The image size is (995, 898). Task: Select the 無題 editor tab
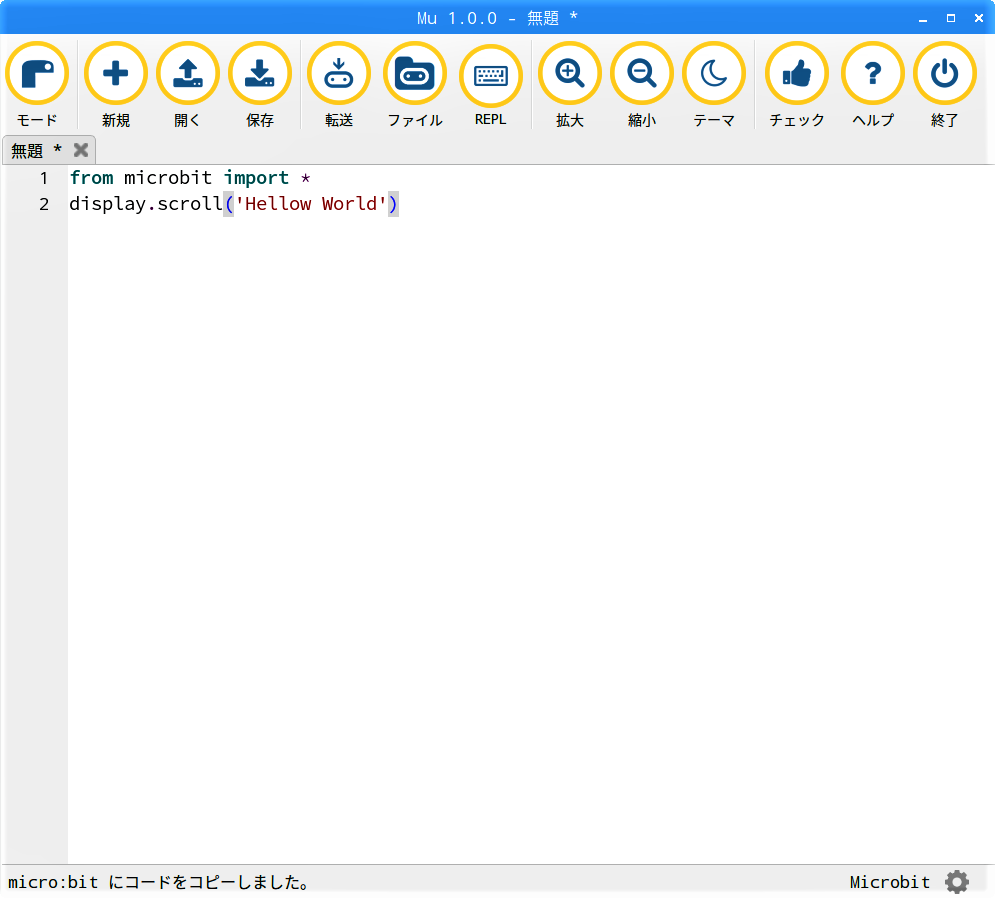(49, 150)
